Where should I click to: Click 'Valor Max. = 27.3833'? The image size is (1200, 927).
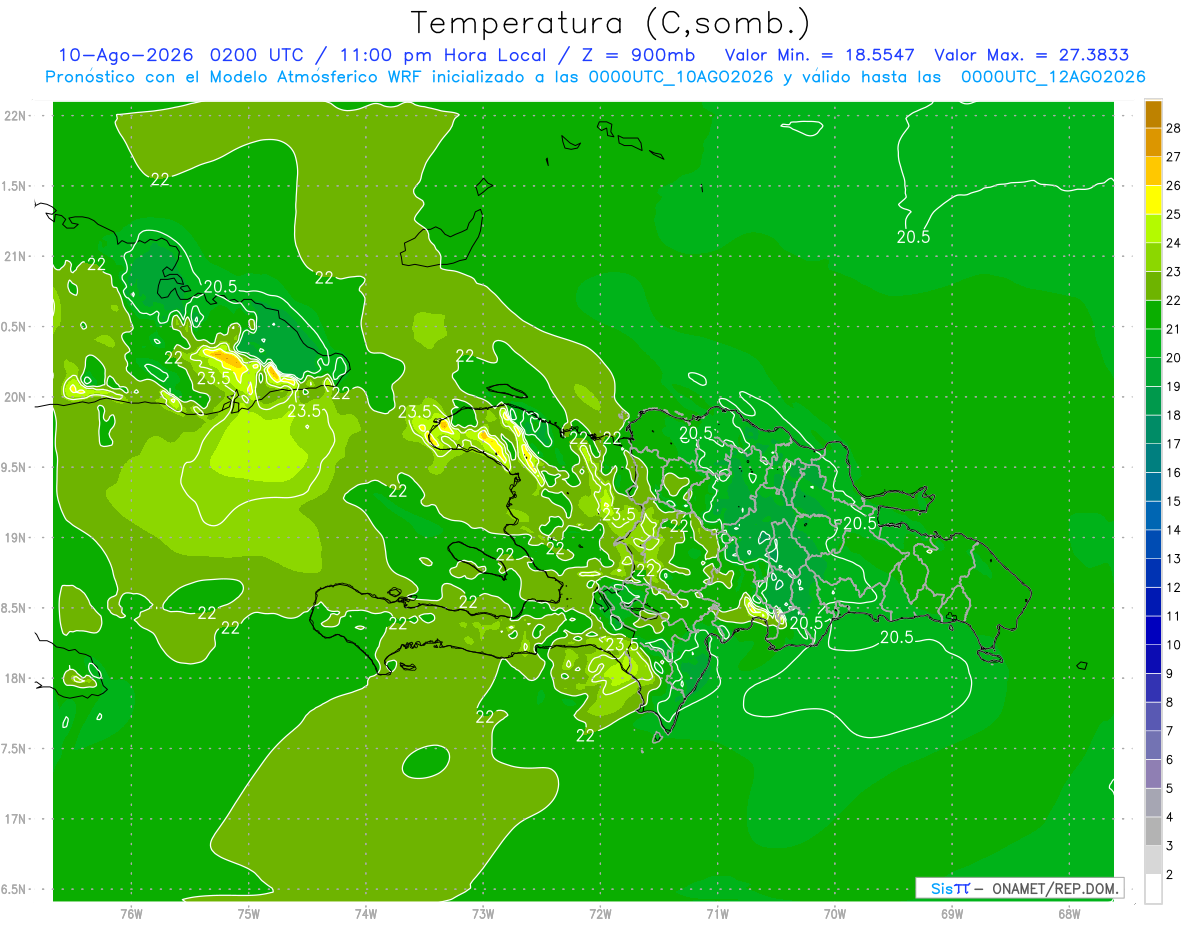coord(1031,55)
